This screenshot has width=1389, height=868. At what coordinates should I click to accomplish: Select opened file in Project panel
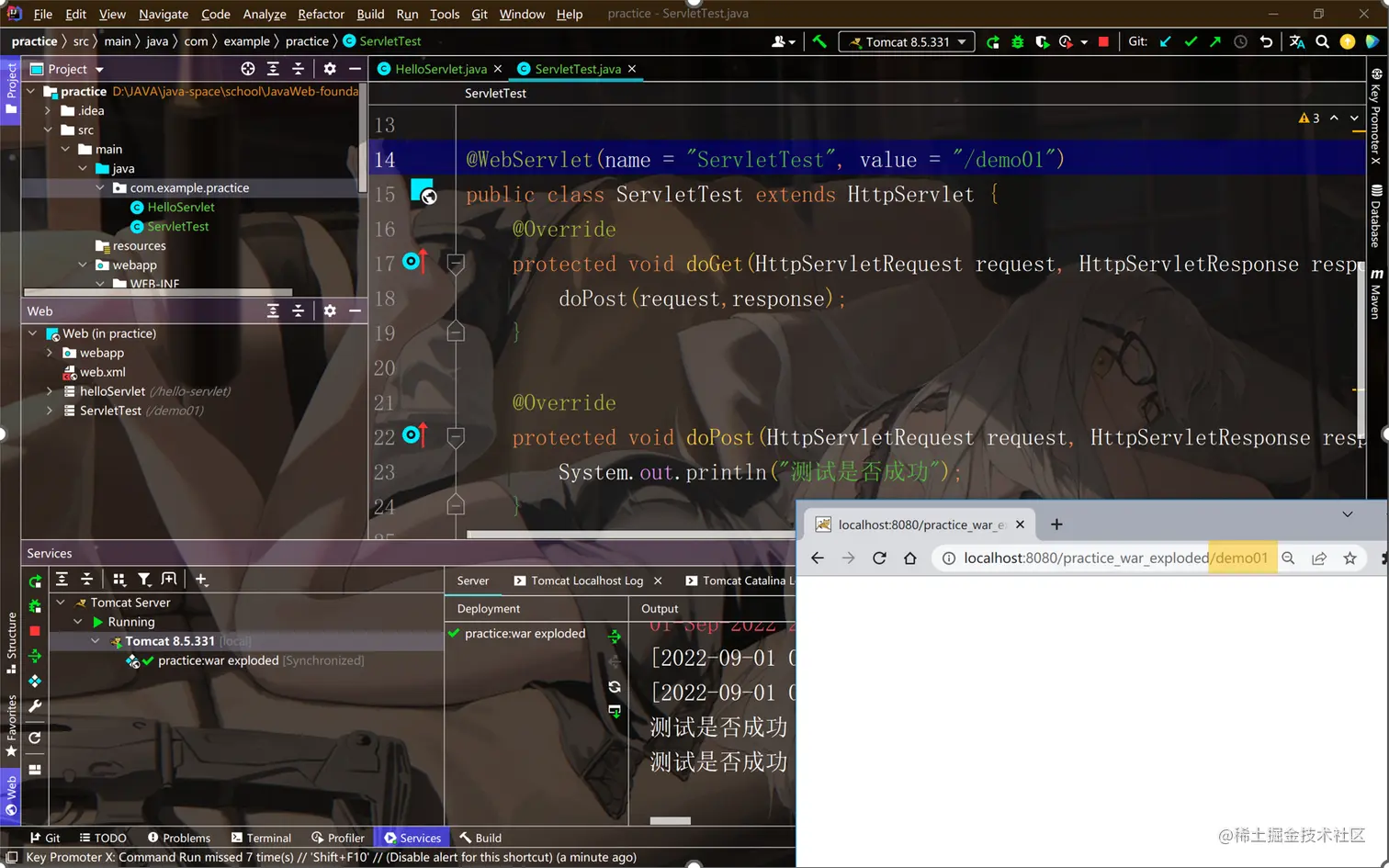(248, 69)
